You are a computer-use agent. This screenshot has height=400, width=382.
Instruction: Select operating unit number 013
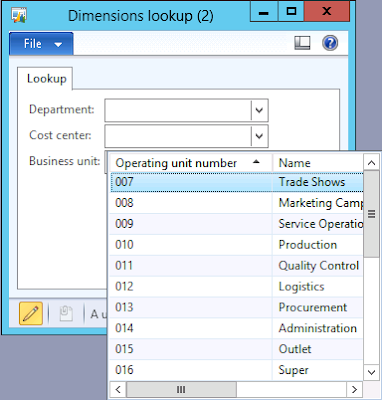[191, 307]
